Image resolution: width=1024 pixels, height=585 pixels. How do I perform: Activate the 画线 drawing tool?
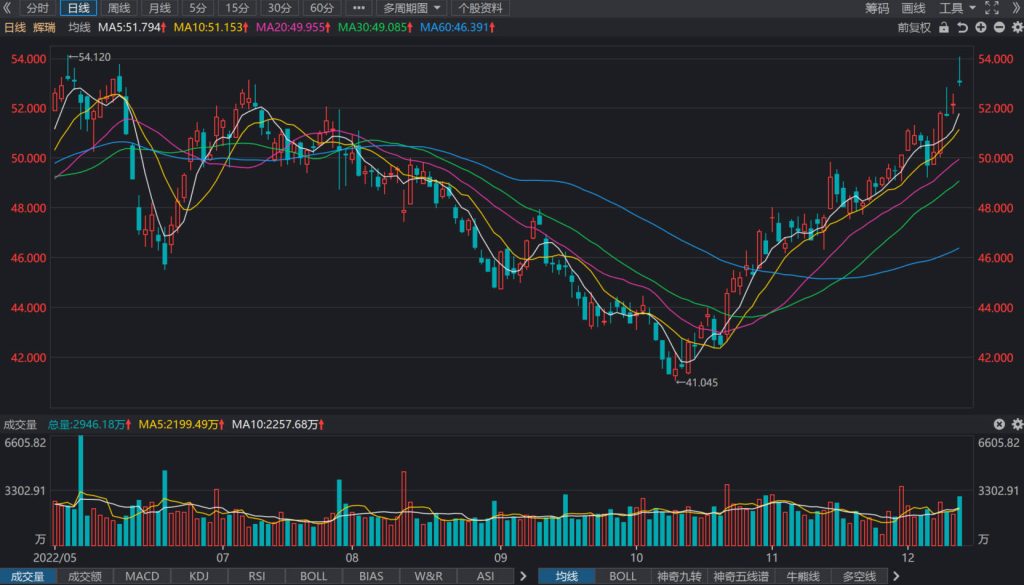tap(914, 8)
